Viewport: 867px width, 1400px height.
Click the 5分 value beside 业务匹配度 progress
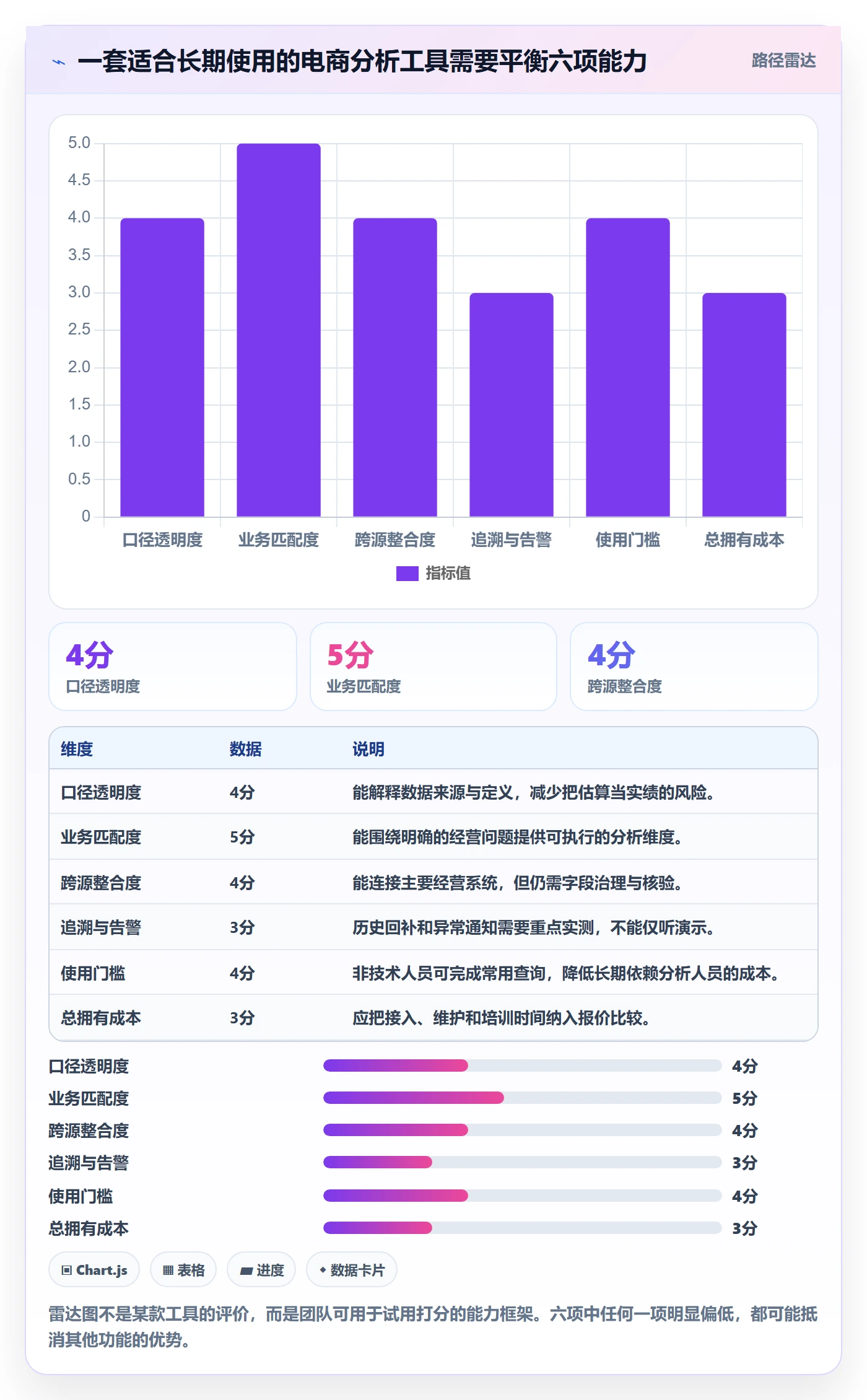pos(745,1098)
